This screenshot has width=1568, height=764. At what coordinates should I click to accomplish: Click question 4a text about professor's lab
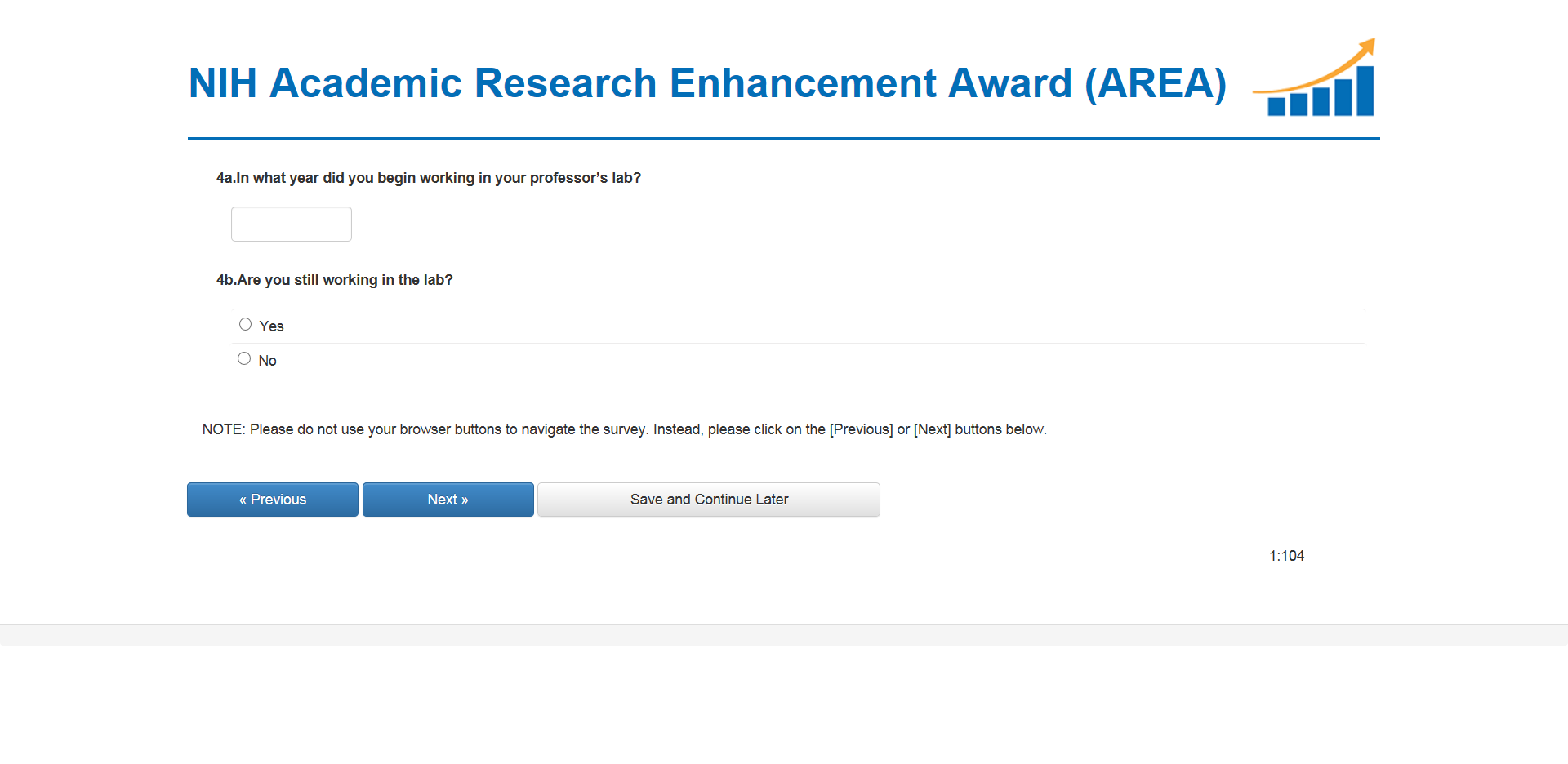429,178
